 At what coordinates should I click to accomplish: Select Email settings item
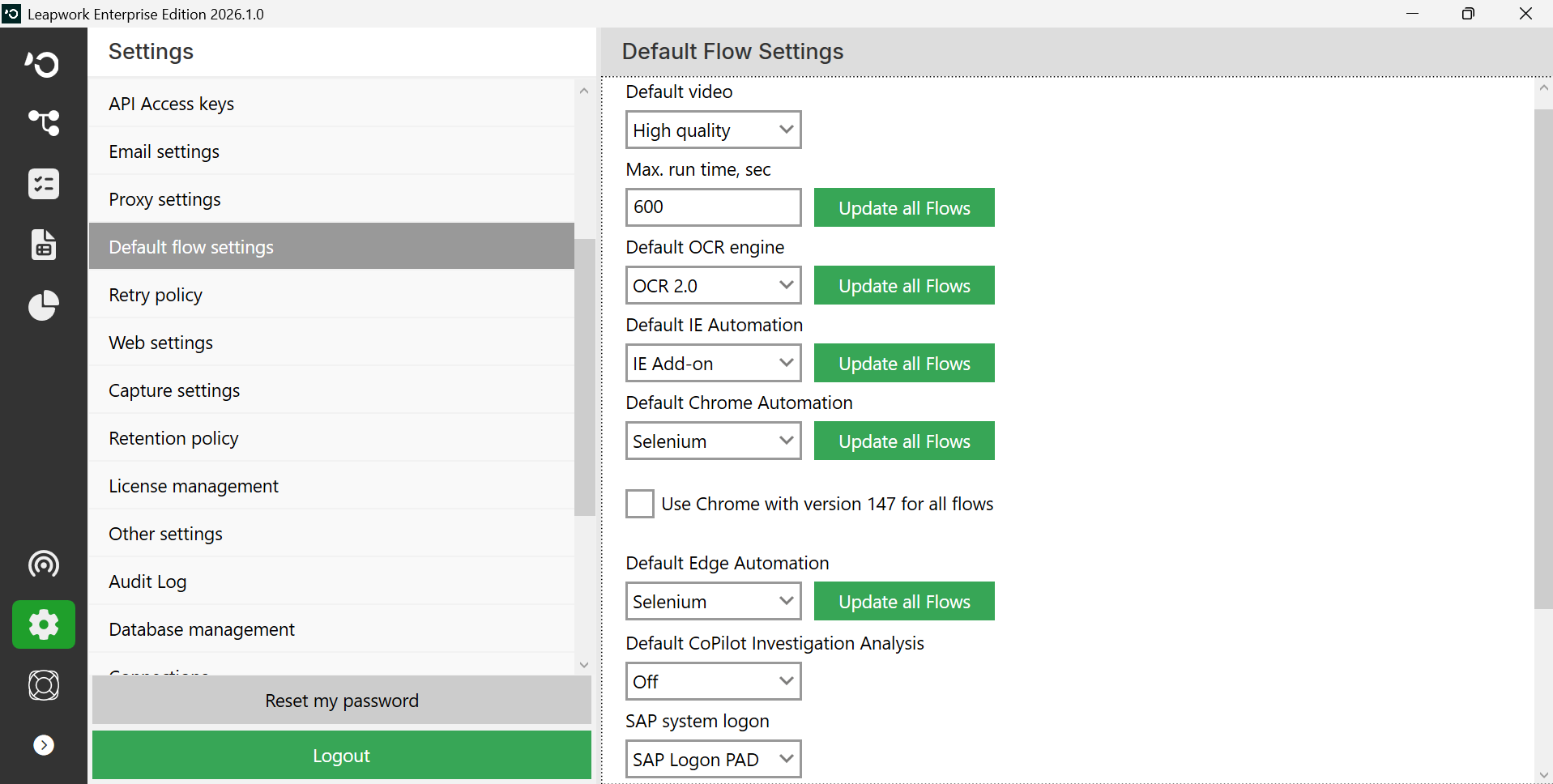[x=331, y=151]
